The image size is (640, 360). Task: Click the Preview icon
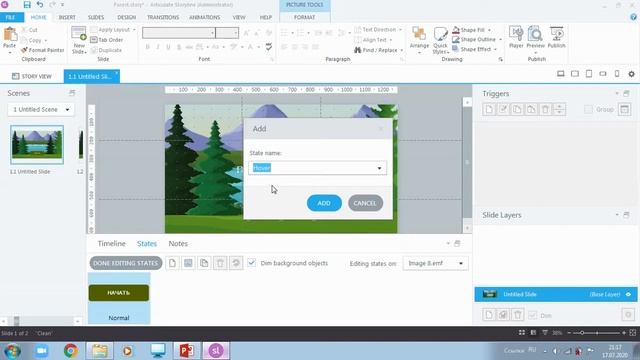tap(535, 33)
